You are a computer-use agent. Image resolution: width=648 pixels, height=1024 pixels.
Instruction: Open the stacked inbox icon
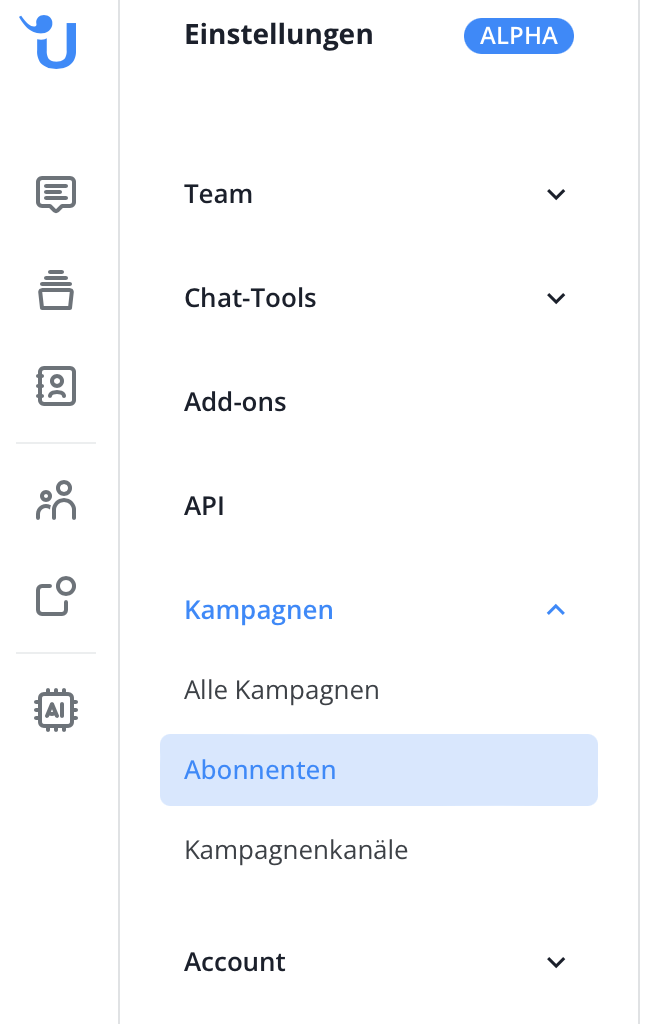(56, 290)
